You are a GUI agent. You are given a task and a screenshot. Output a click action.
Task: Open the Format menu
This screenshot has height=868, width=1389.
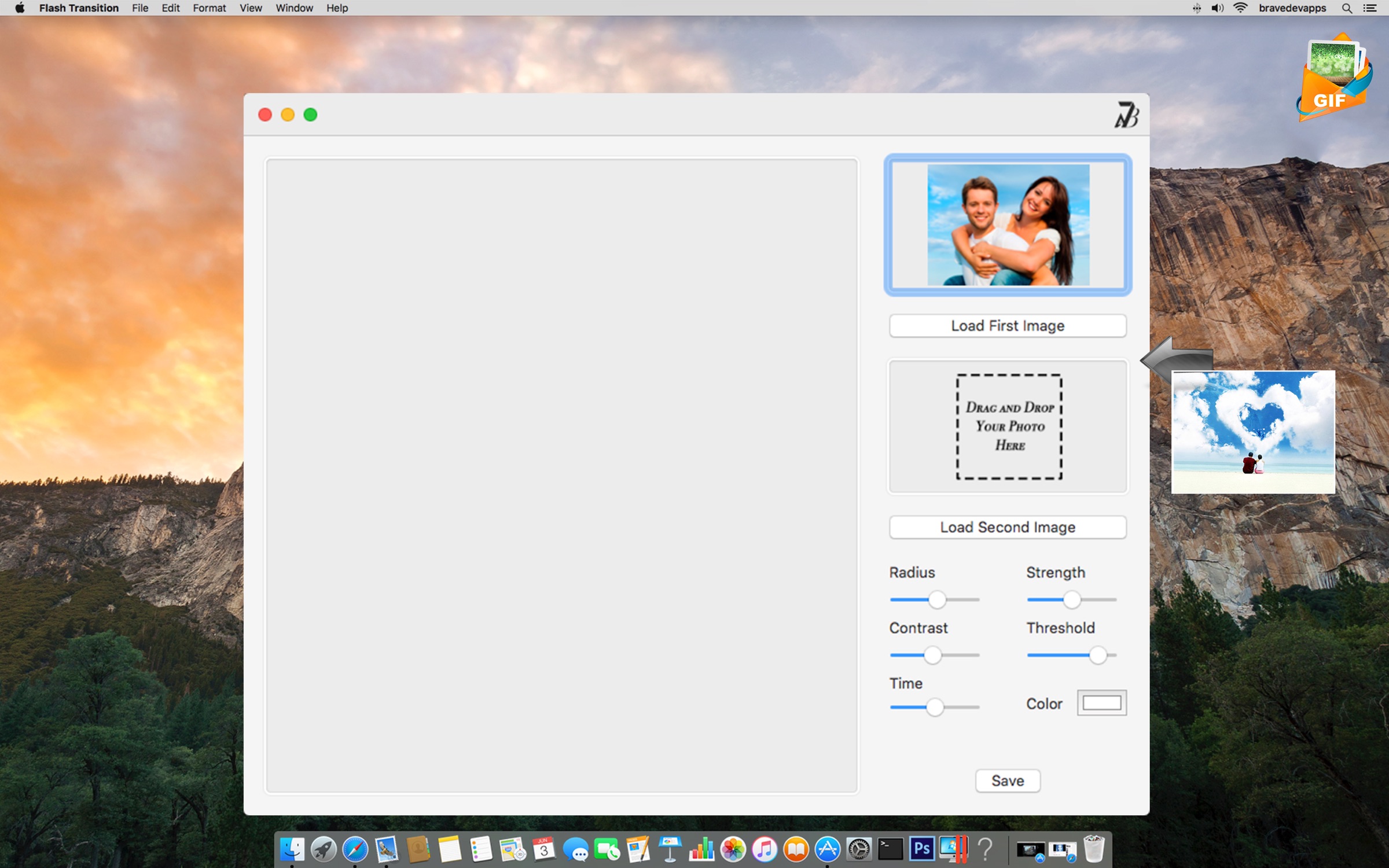coord(209,8)
